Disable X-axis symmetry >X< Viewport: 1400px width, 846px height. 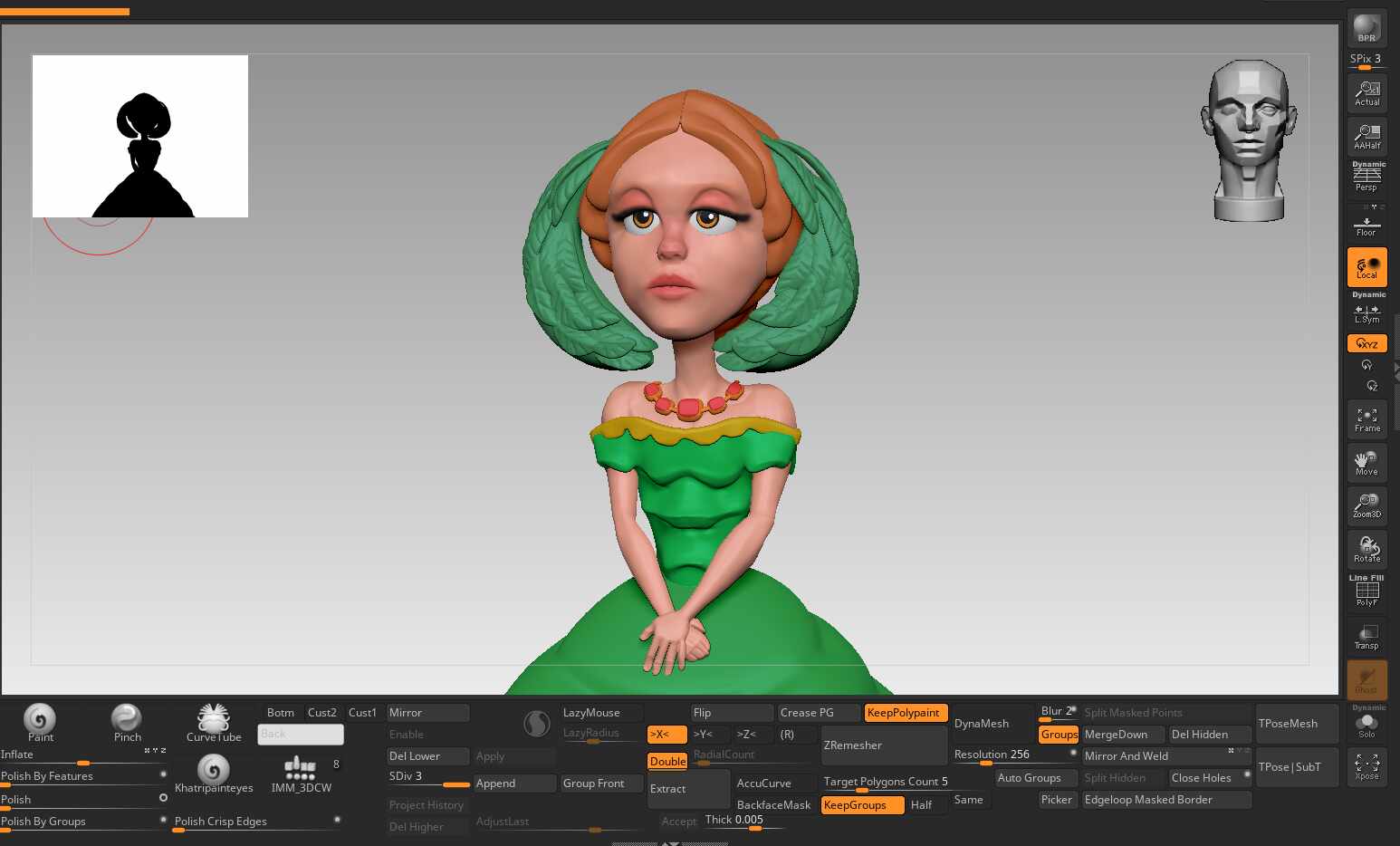[666, 735]
